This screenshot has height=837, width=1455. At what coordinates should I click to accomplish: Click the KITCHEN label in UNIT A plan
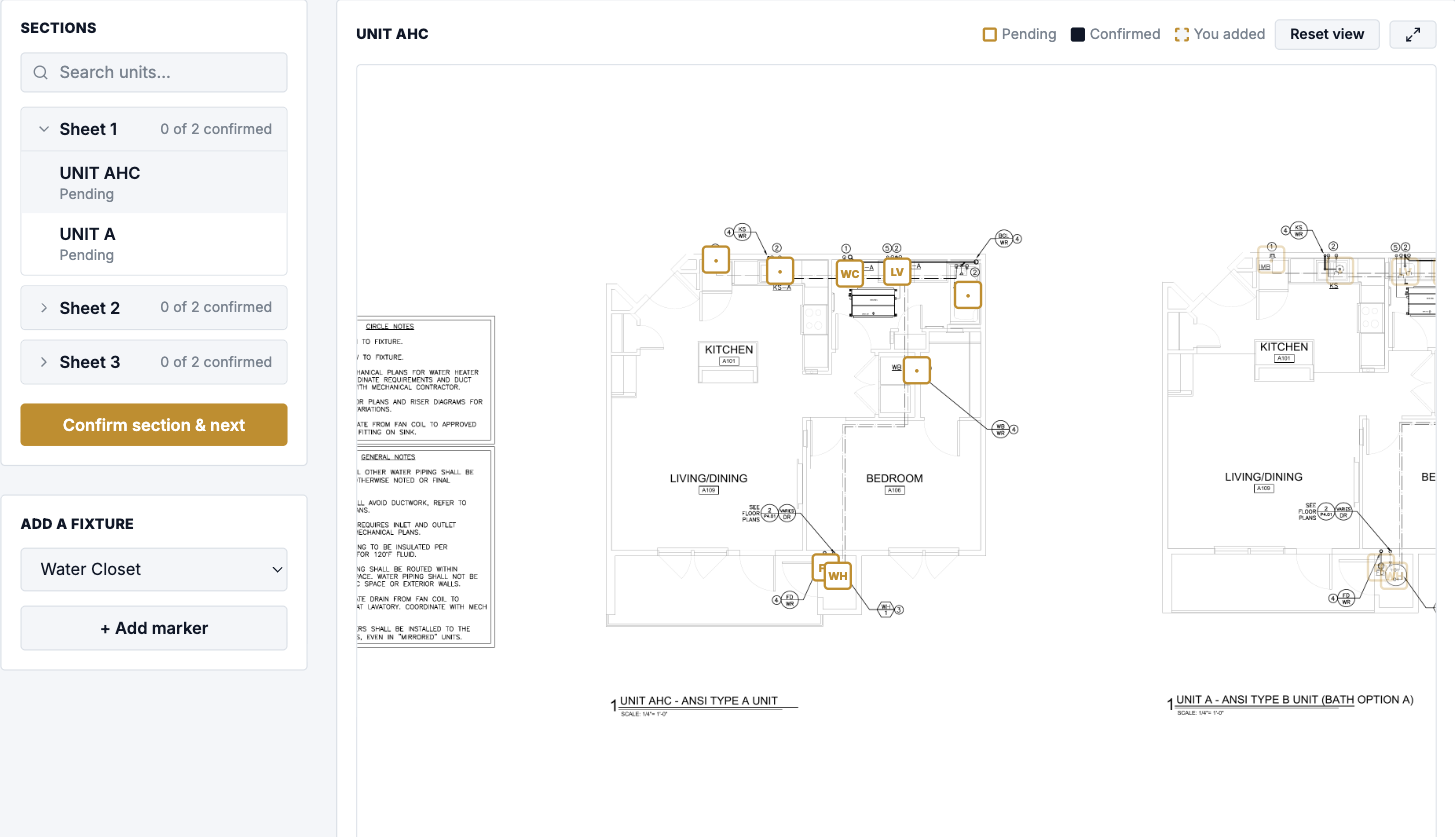click(1284, 347)
